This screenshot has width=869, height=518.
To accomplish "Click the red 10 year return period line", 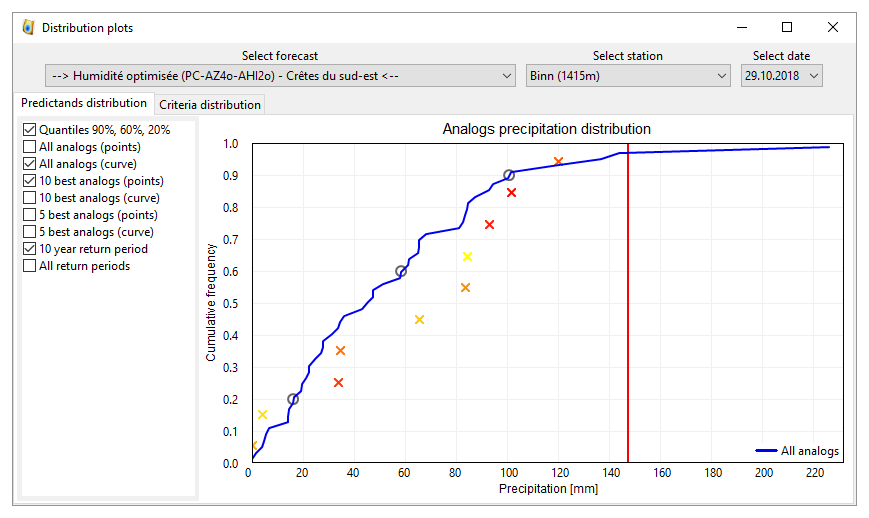I will [x=627, y=300].
